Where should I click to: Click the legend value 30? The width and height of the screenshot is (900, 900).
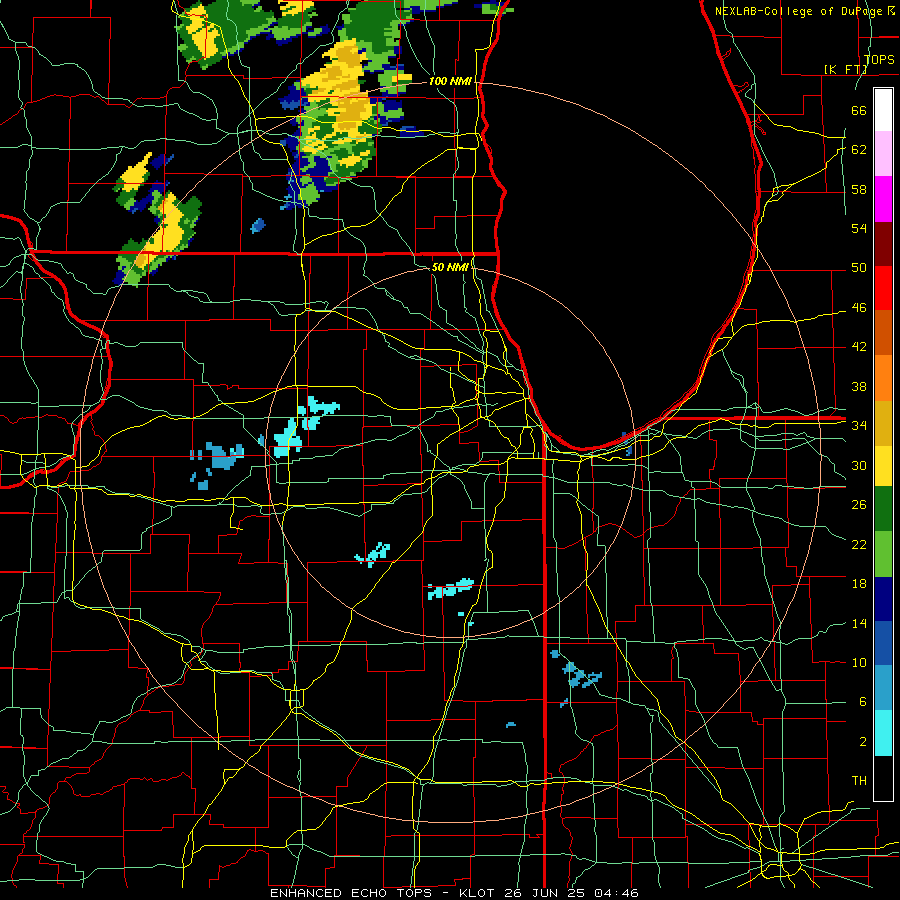[859, 465]
